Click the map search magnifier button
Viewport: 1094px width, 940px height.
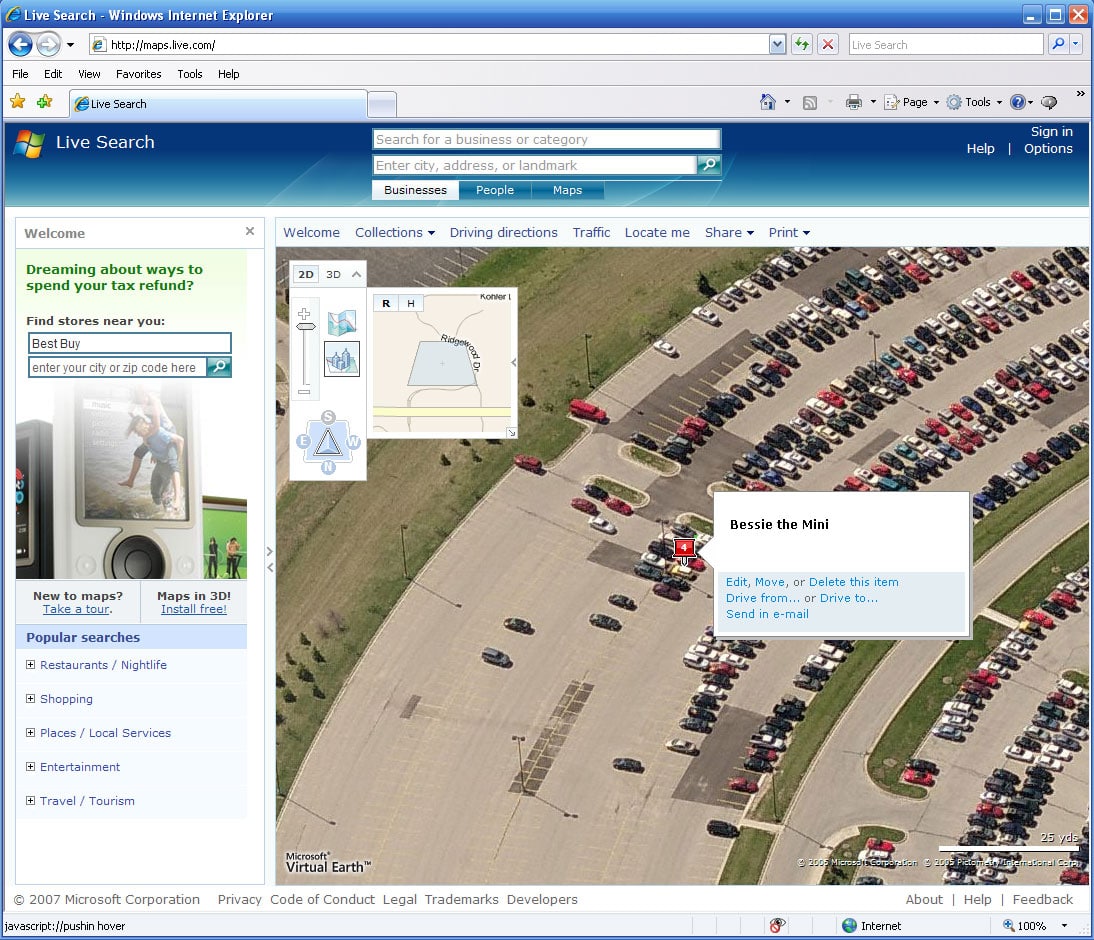click(x=708, y=165)
